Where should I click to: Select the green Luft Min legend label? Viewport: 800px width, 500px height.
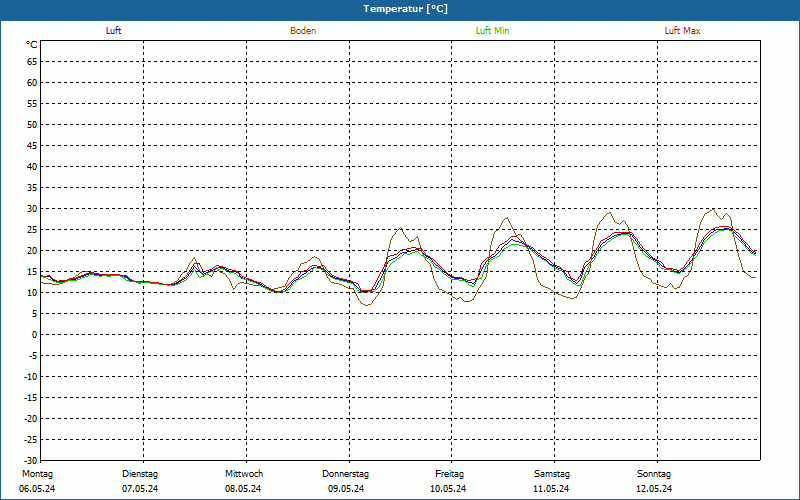coord(492,31)
